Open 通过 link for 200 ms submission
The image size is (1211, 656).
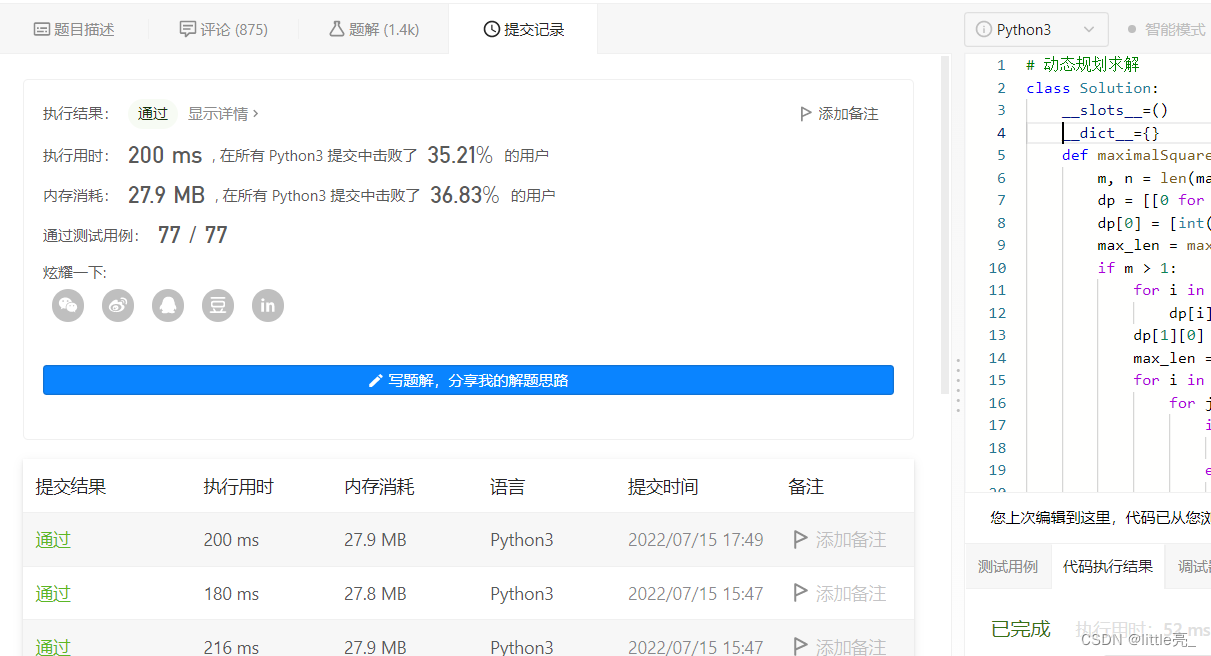(53, 540)
